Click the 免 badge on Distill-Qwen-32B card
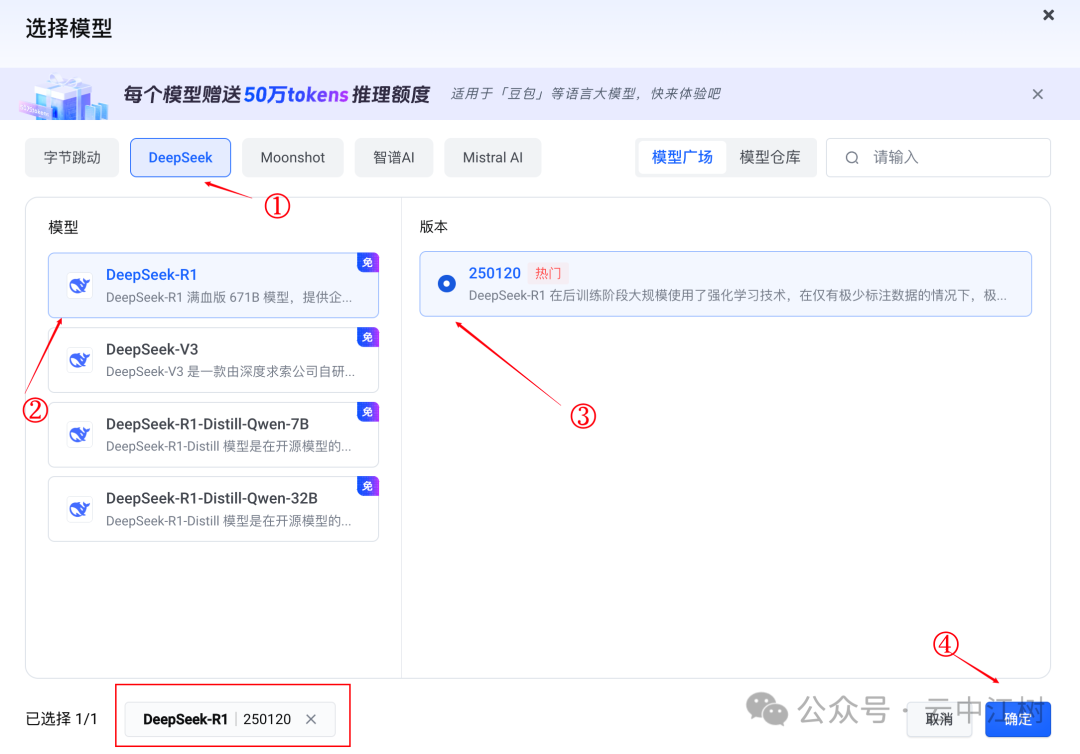Viewport: 1080px width, 754px height. coord(368,486)
